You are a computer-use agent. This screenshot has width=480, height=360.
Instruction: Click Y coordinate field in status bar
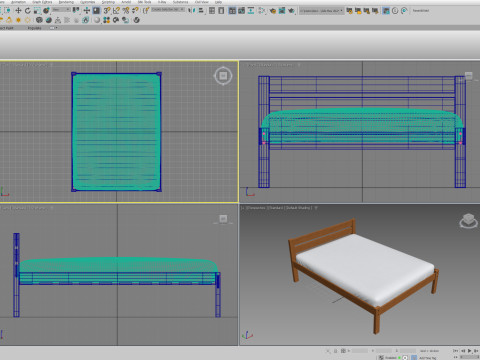[384, 351]
